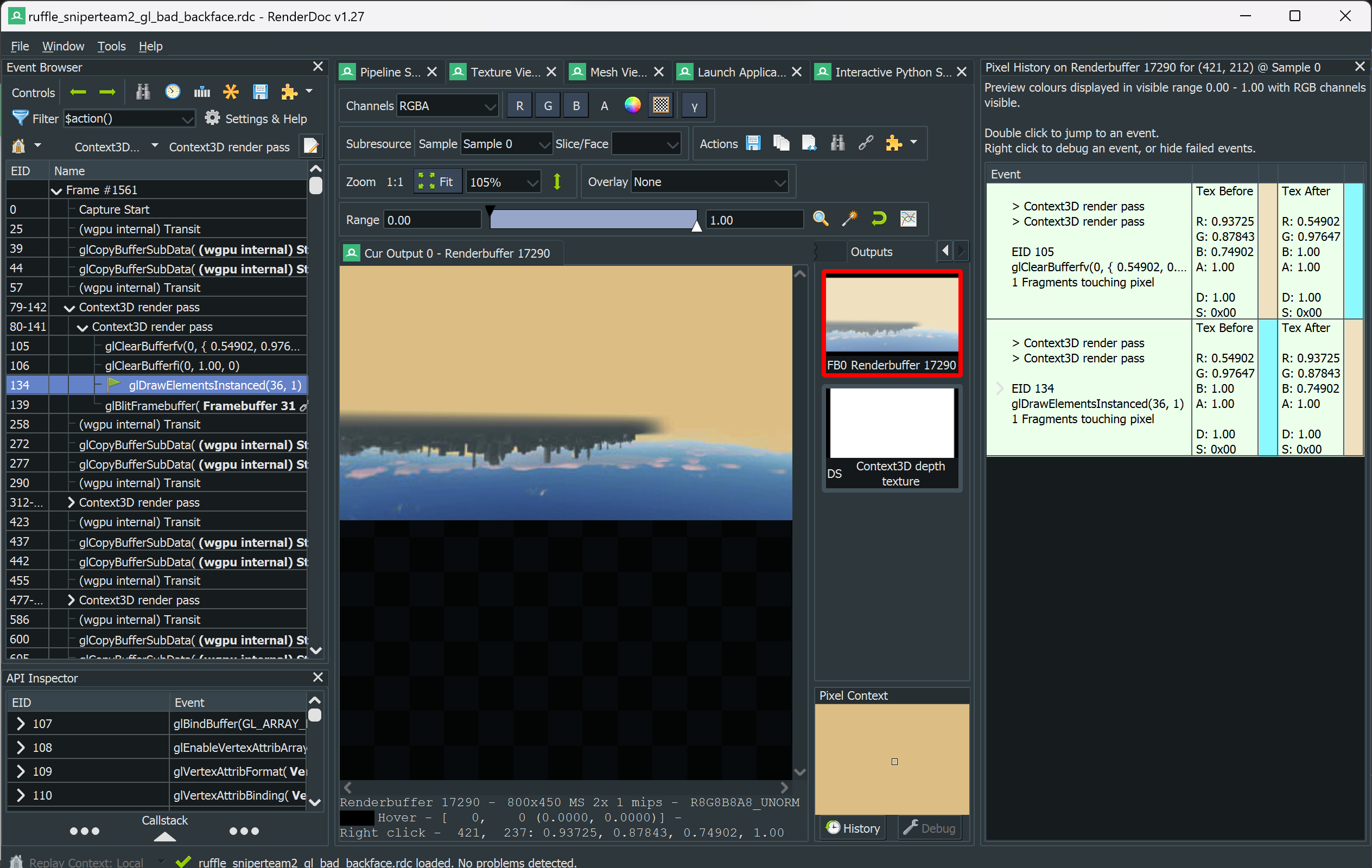
Task: Select the Context3D depth texture thumbnail
Action: pos(892,423)
